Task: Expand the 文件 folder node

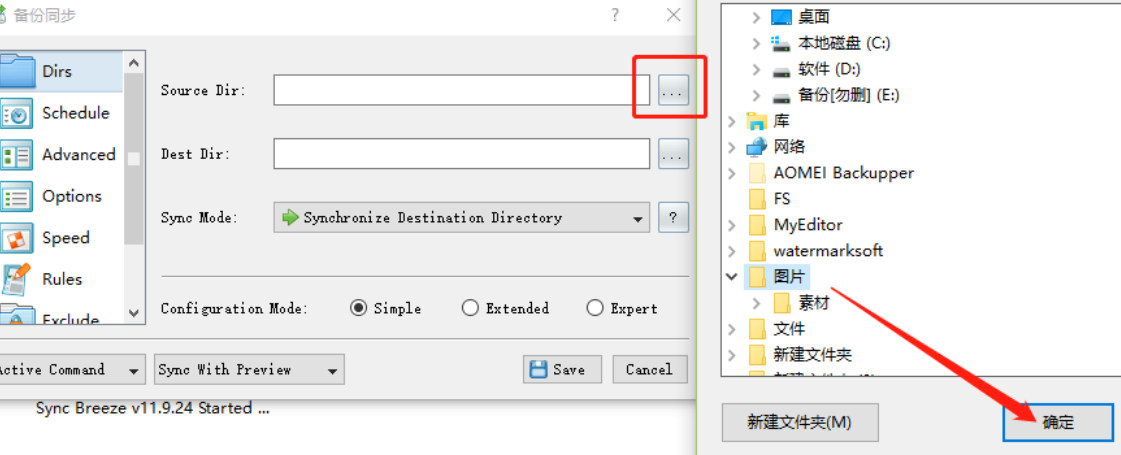Action: (731, 329)
